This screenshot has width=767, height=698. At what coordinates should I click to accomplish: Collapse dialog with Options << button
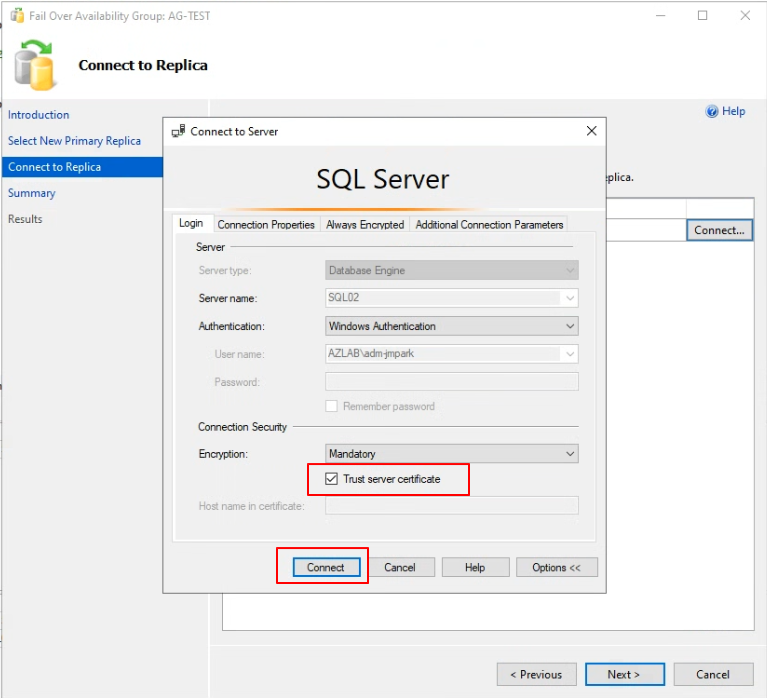pyautogui.click(x=556, y=567)
